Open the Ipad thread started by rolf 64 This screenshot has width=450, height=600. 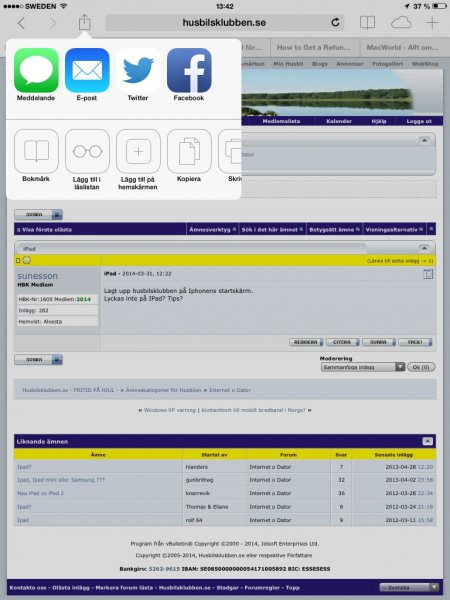click(23, 520)
